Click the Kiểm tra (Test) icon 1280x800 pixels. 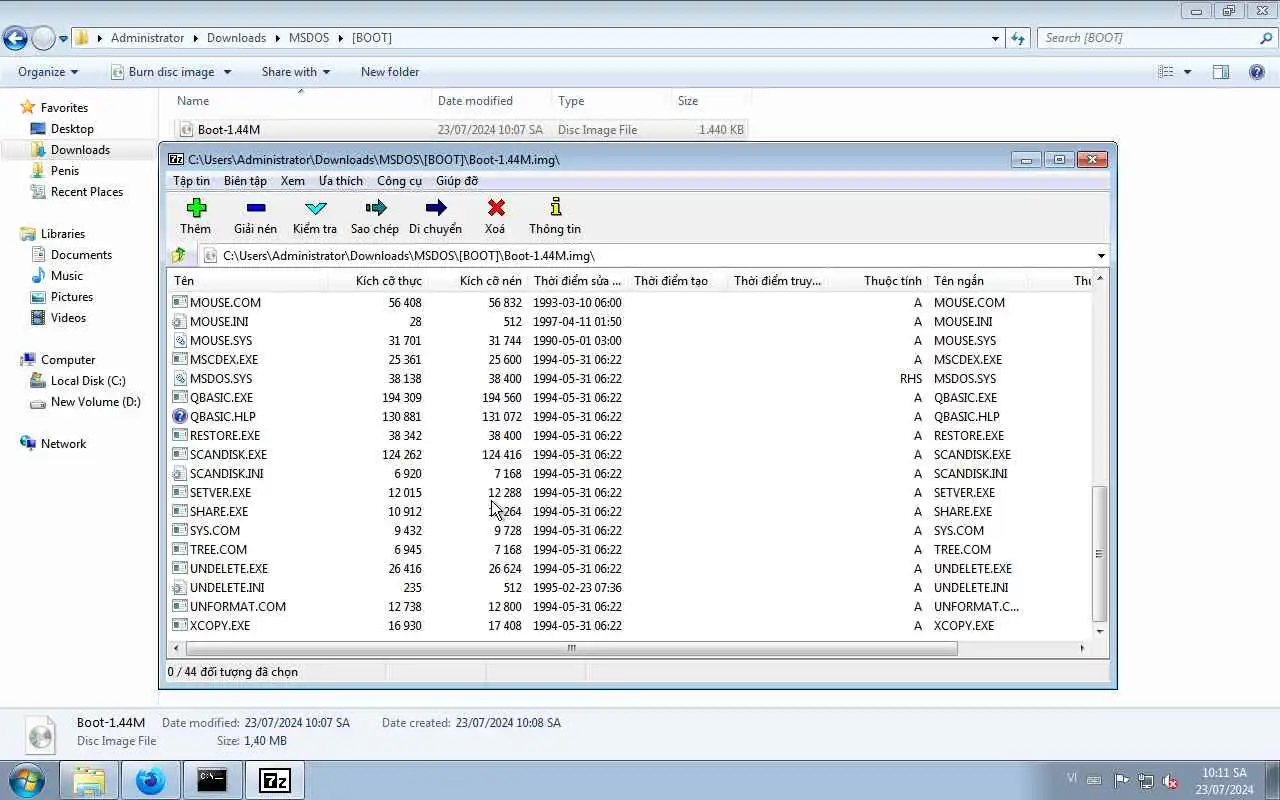click(315, 208)
